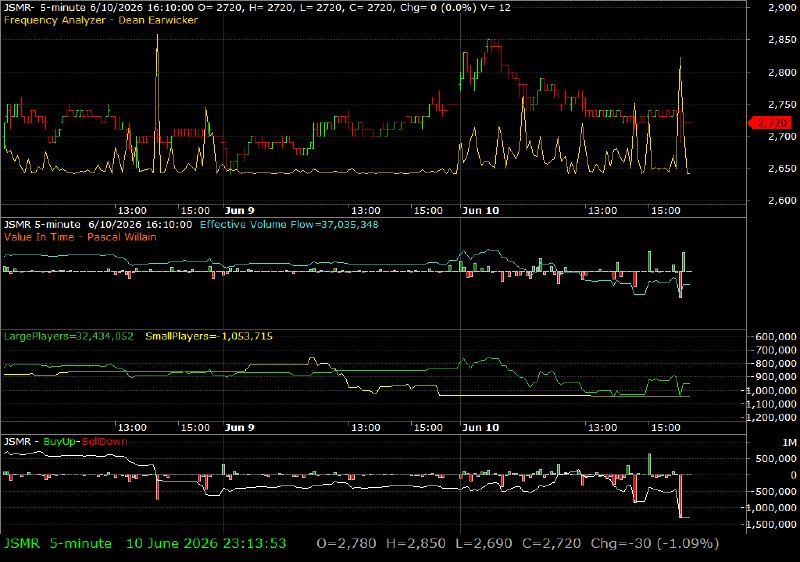Select the 2,800 price axis label
800x562 pixels.
[x=782, y=72]
